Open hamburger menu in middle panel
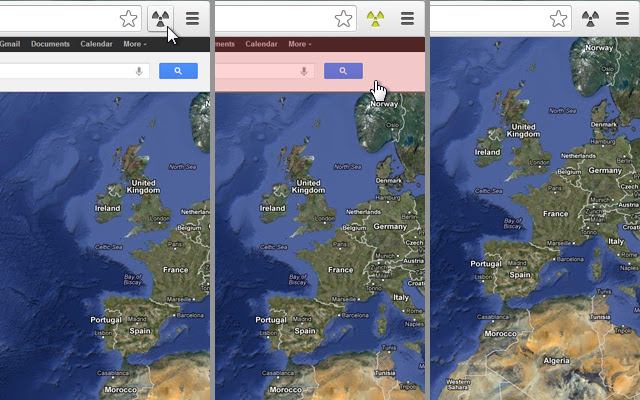640x400 pixels. point(407,19)
